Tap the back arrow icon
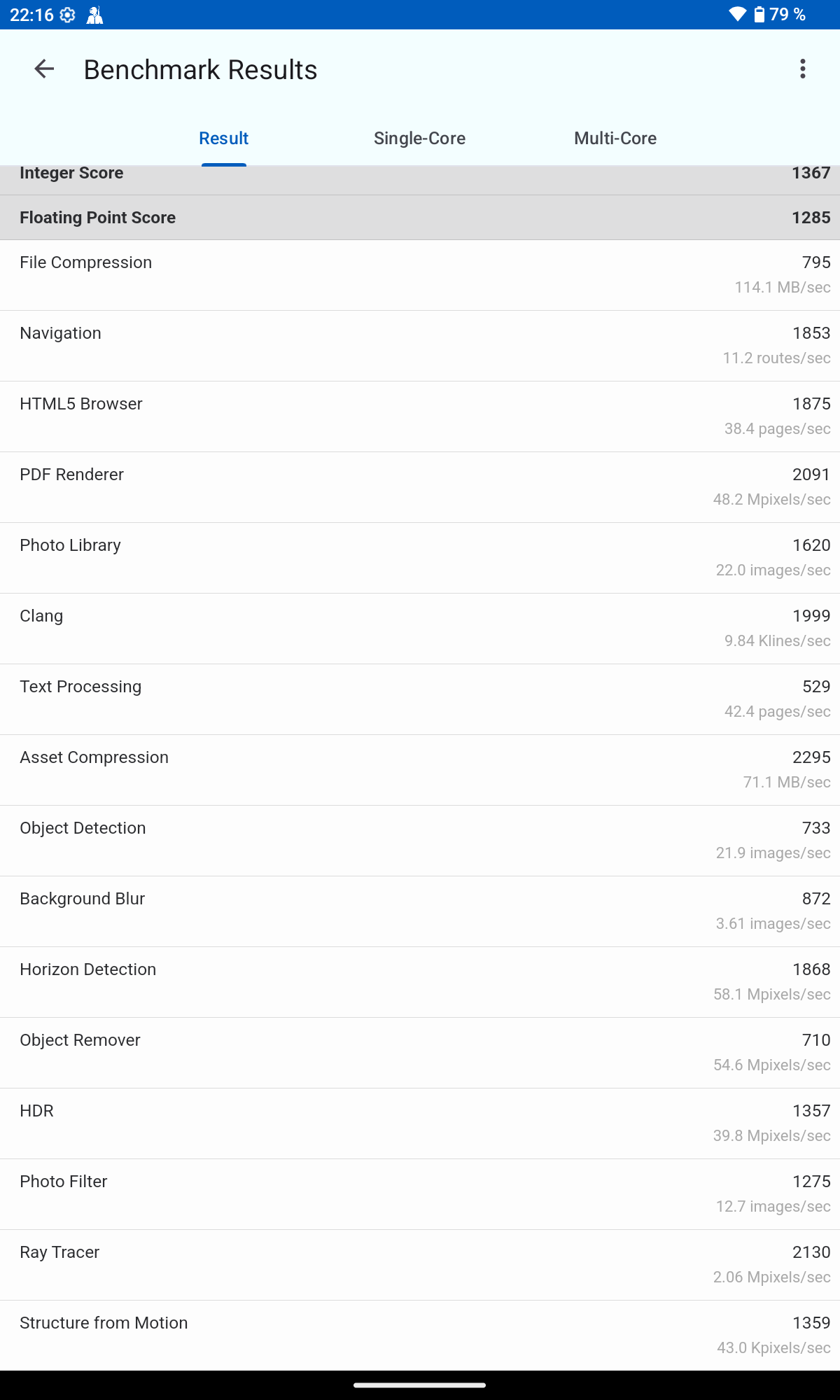The height and width of the screenshot is (1400, 840). coord(44,69)
